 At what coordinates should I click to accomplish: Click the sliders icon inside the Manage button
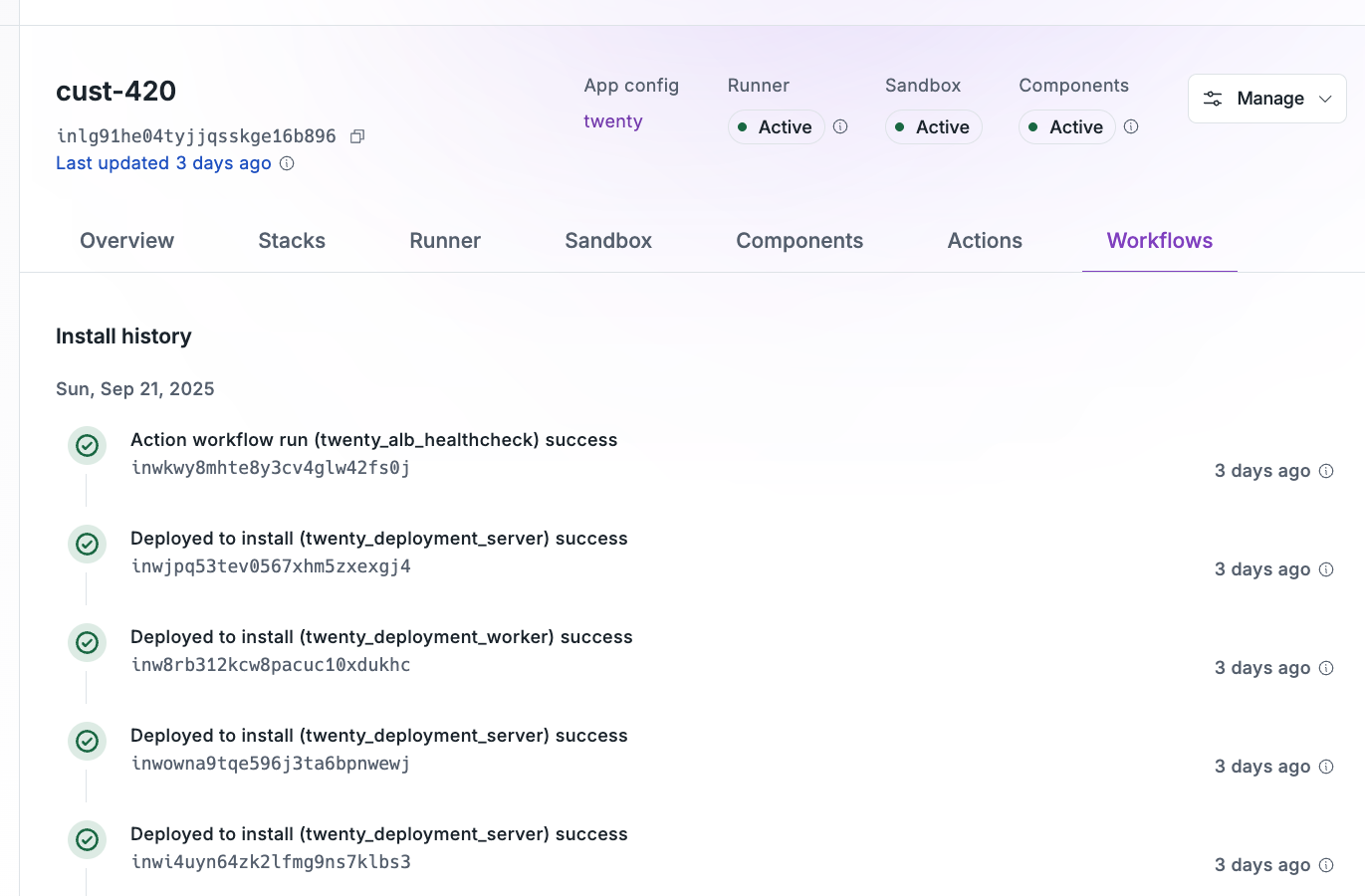tap(1213, 98)
